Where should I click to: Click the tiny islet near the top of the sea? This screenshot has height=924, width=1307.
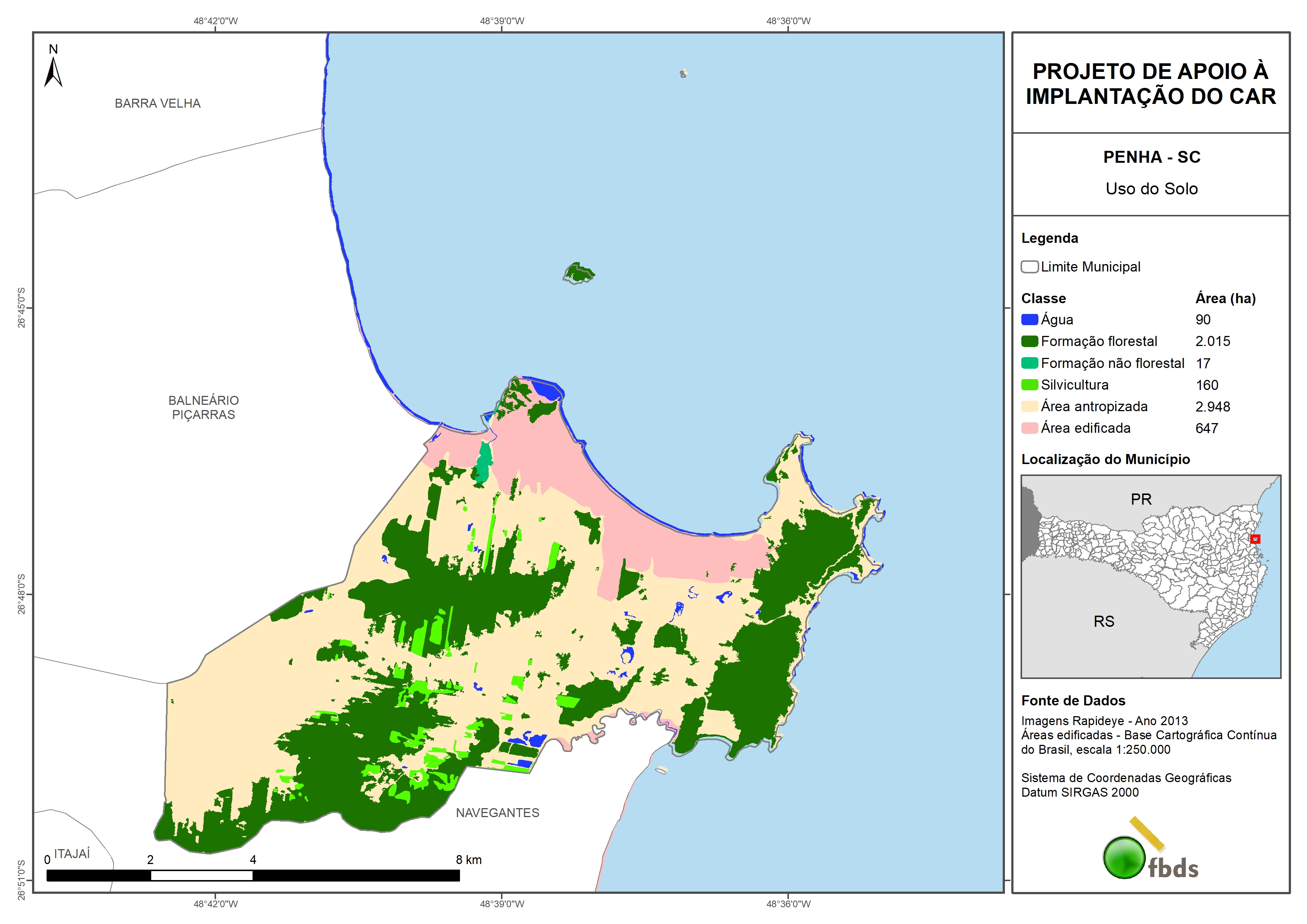tap(683, 73)
